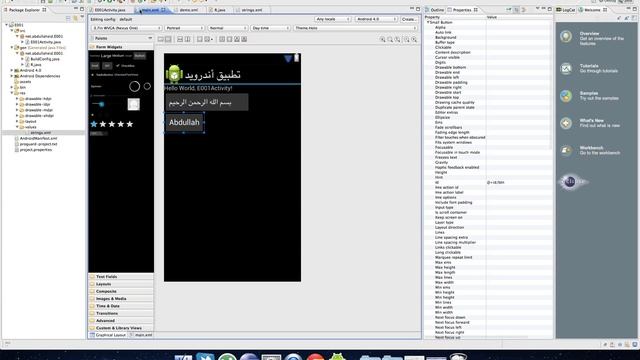Open the Tutorials icon in Welcome panel
Viewport: 640px width, 360px height.
pyautogui.click(x=566, y=69)
